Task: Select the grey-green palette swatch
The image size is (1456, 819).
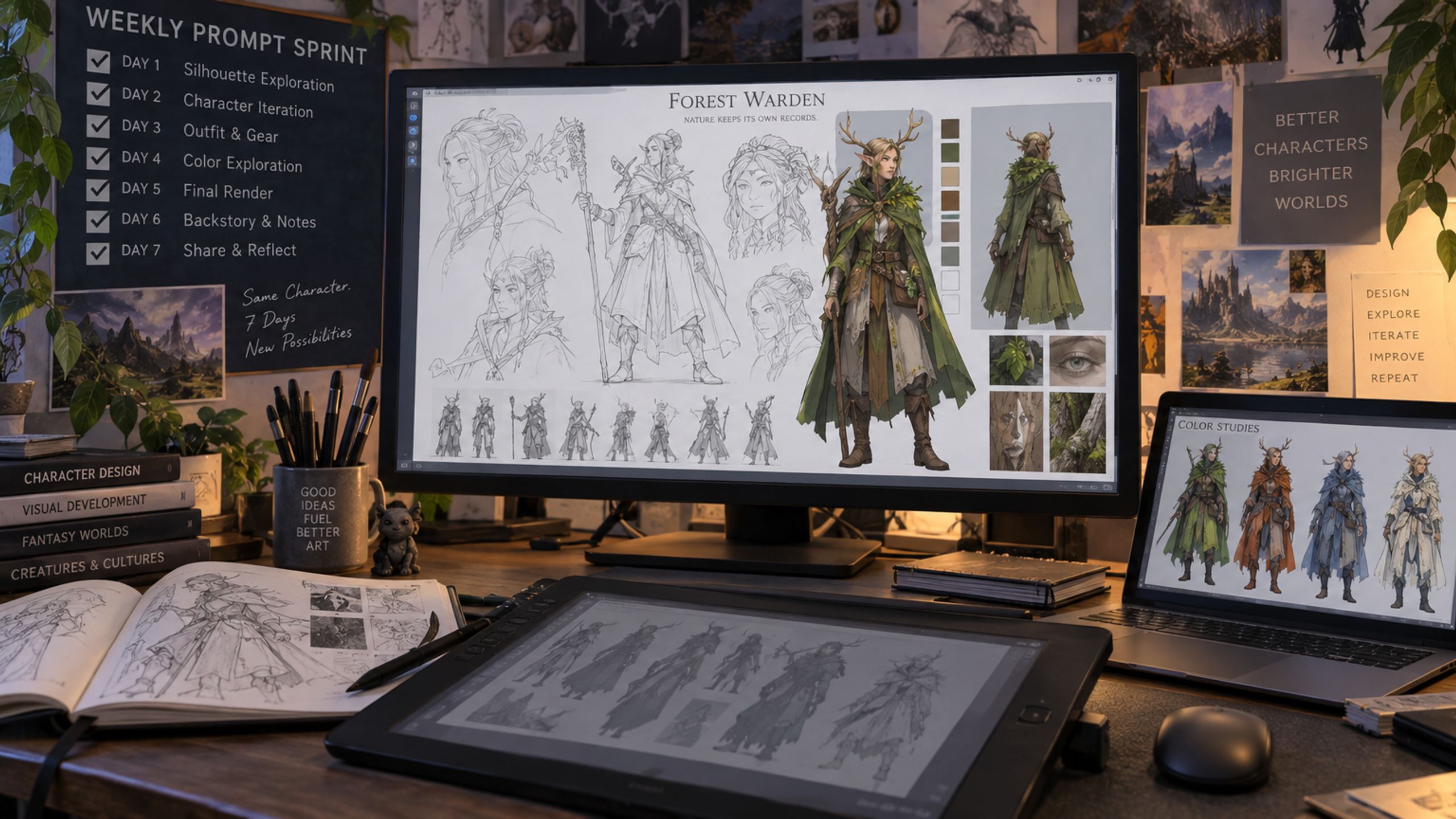Action: (950, 257)
